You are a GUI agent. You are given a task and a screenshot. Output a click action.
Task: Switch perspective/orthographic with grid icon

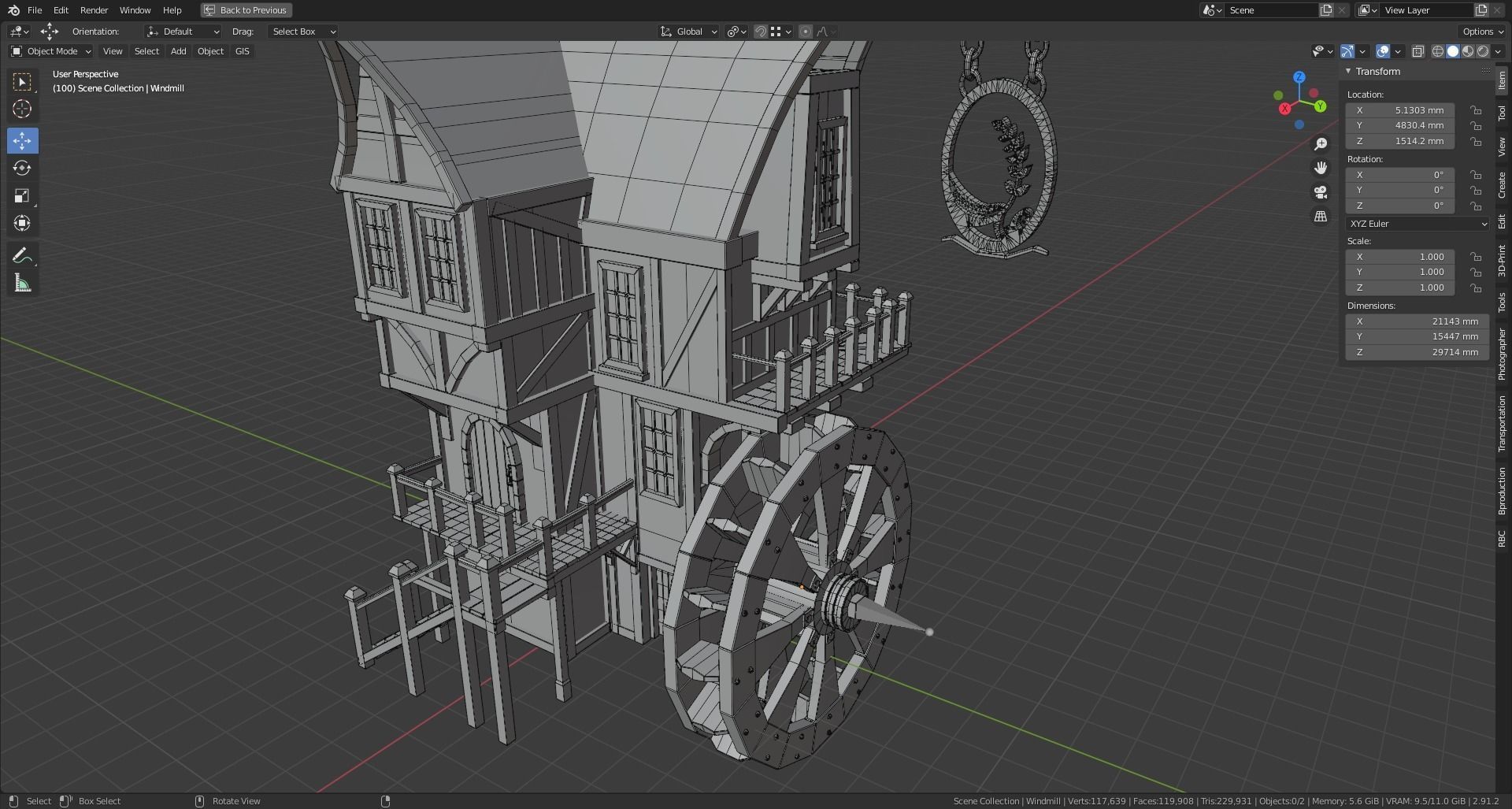click(1321, 217)
